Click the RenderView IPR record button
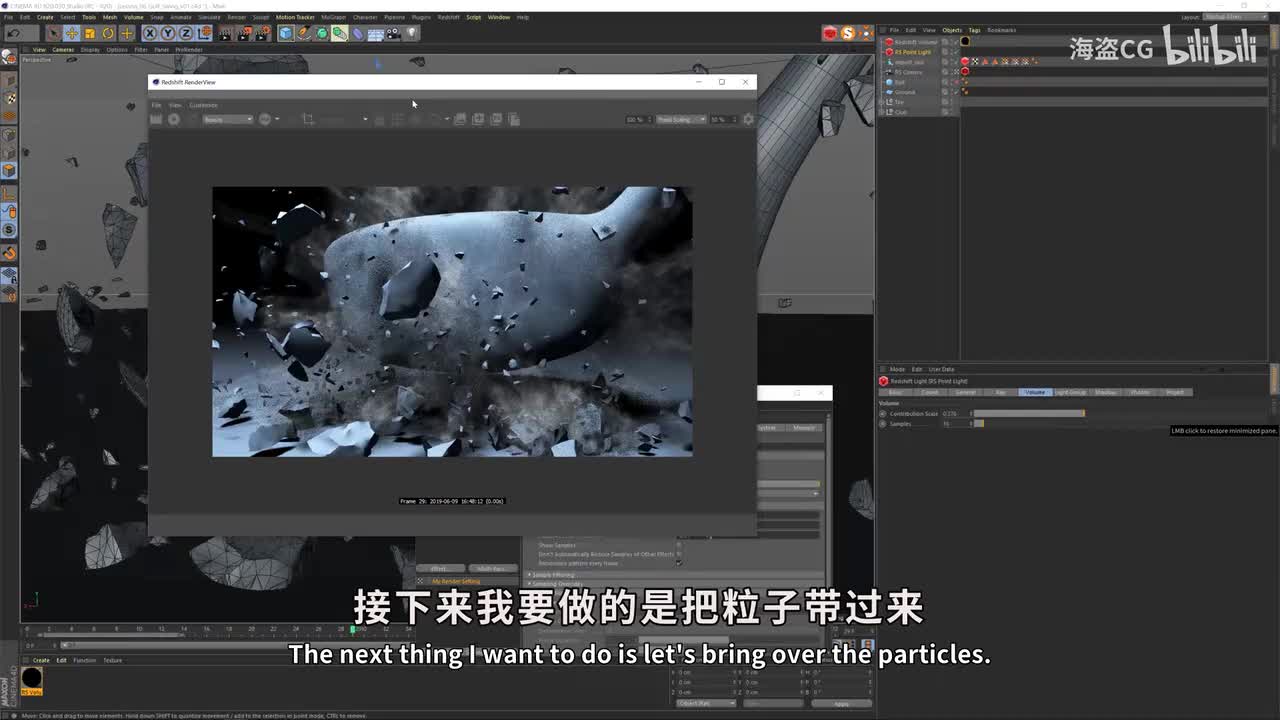The image size is (1280, 720). tap(173, 119)
